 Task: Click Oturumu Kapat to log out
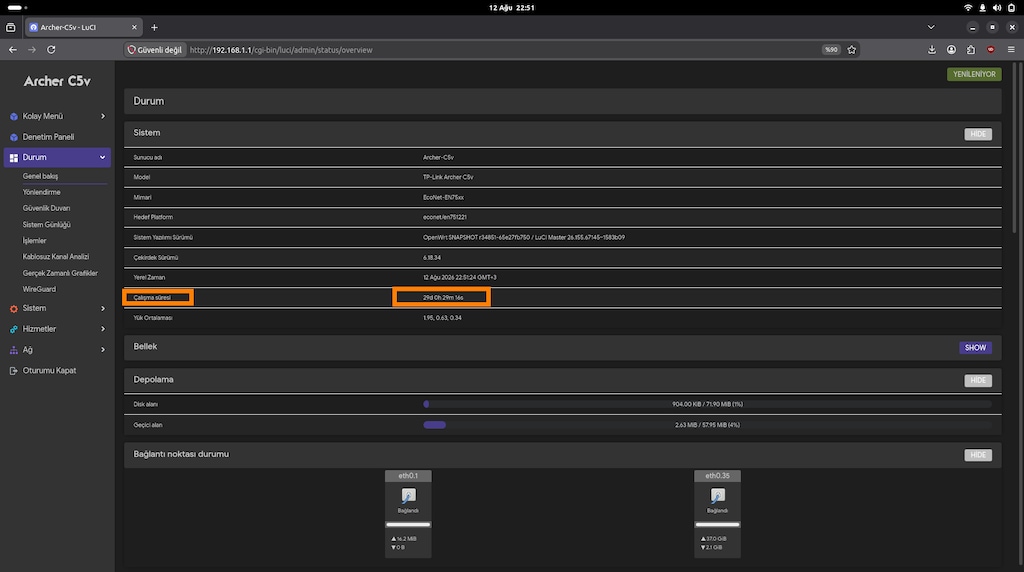coord(49,371)
